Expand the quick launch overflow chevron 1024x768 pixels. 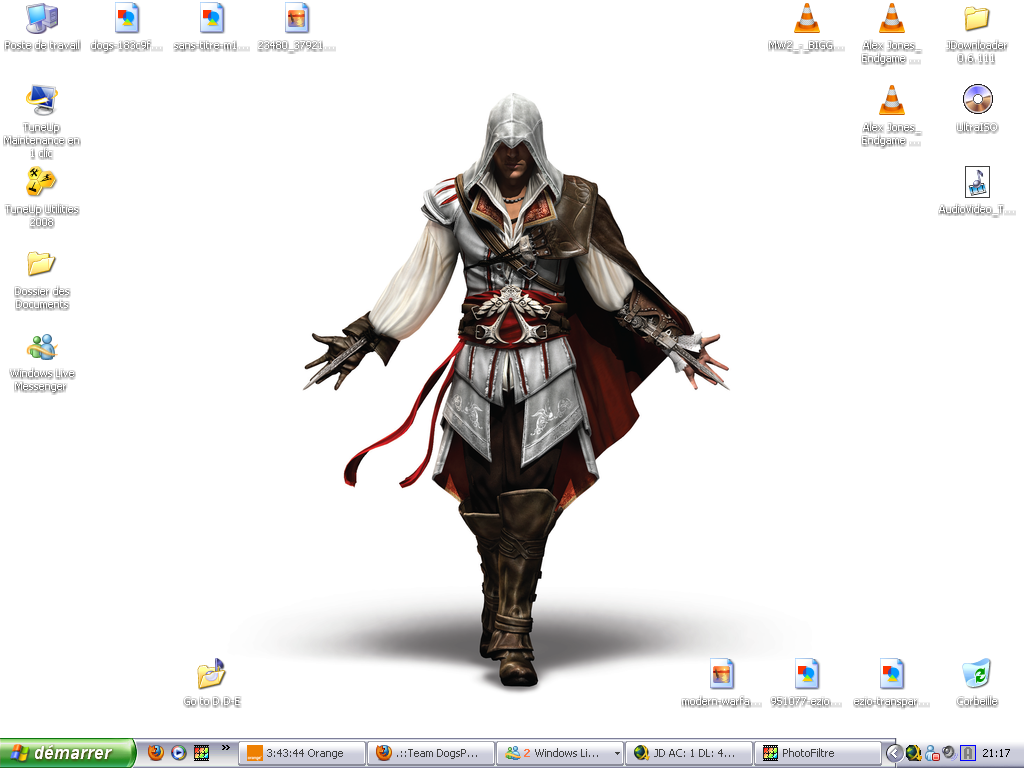click(225, 747)
